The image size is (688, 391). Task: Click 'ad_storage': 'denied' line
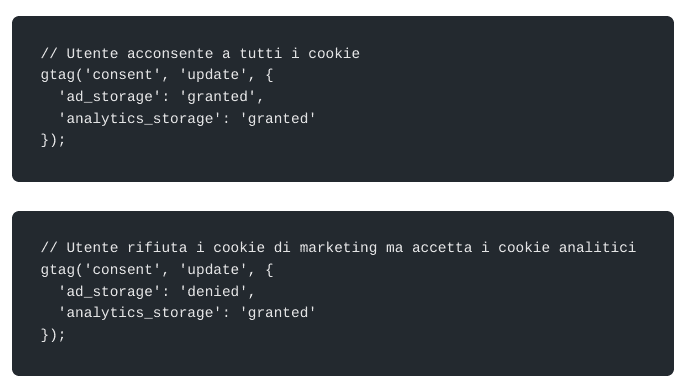click(156, 292)
